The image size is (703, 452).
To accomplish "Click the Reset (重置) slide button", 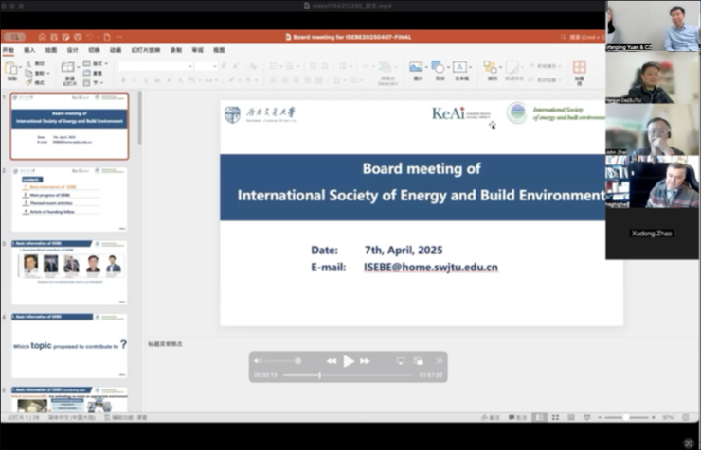I will 93,73.
